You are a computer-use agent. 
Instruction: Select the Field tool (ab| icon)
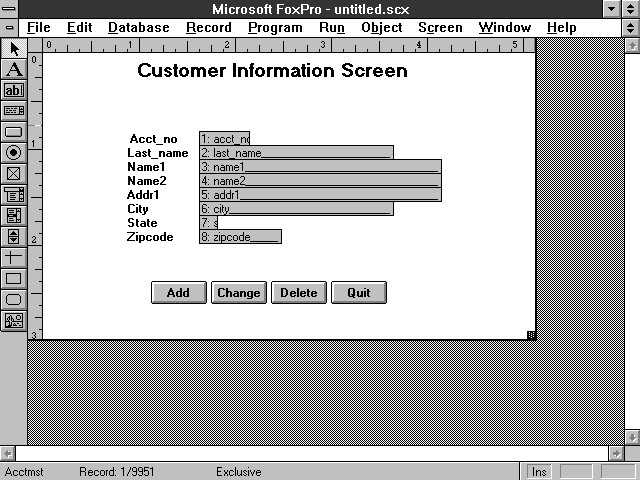14,90
